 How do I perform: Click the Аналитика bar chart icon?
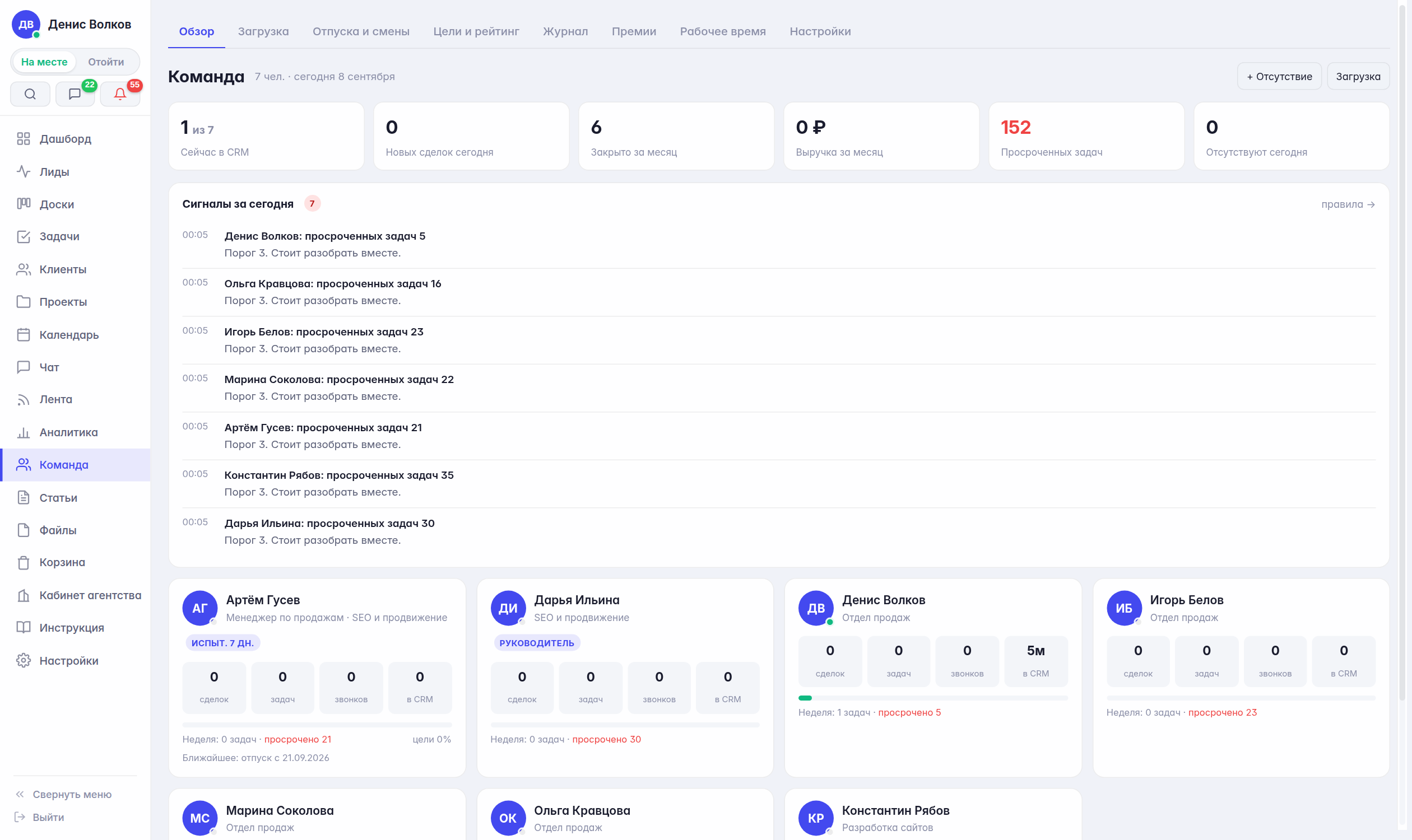pos(23,432)
